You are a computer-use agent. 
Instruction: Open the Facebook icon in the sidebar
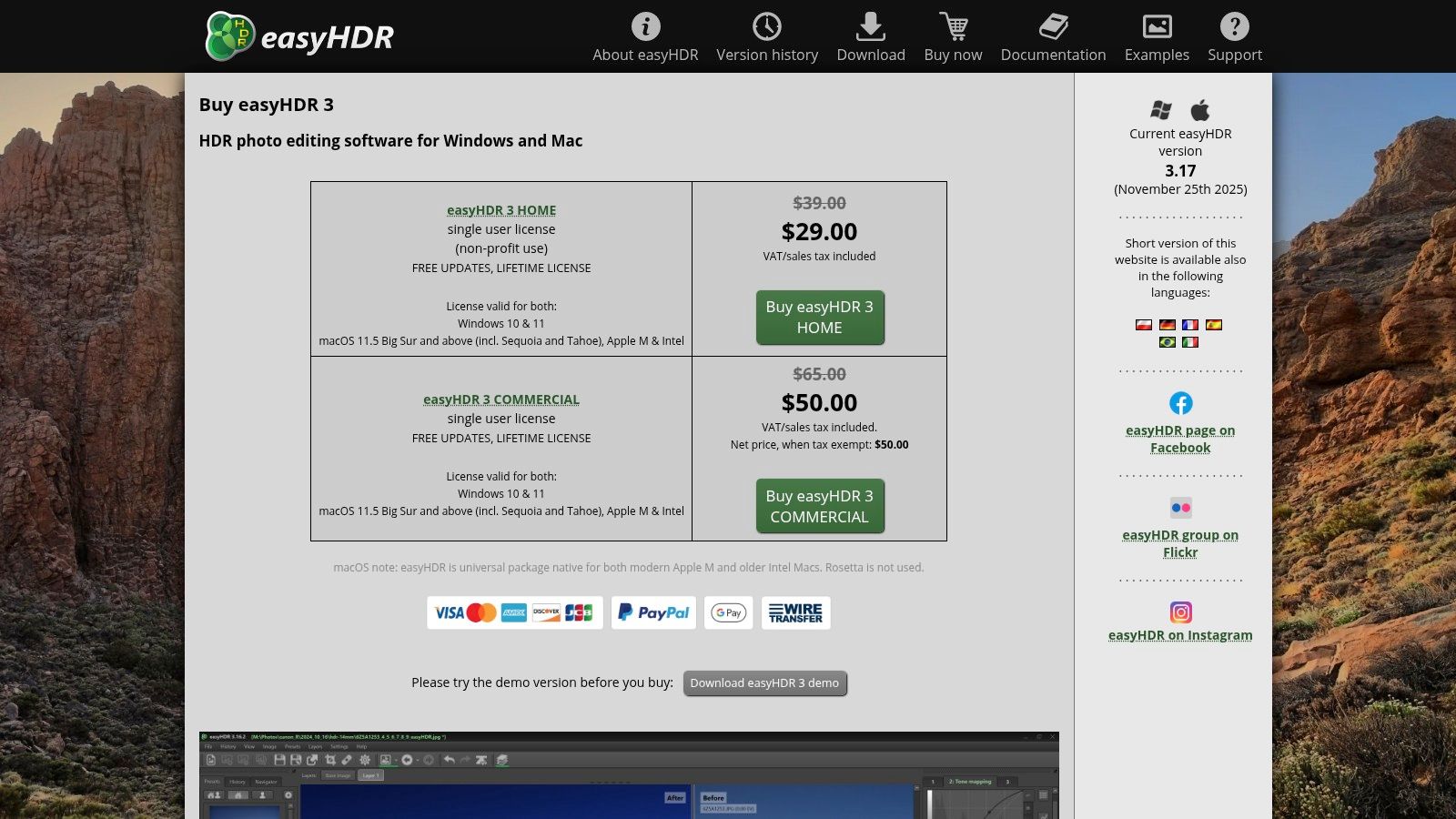[x=1180, y=402]
